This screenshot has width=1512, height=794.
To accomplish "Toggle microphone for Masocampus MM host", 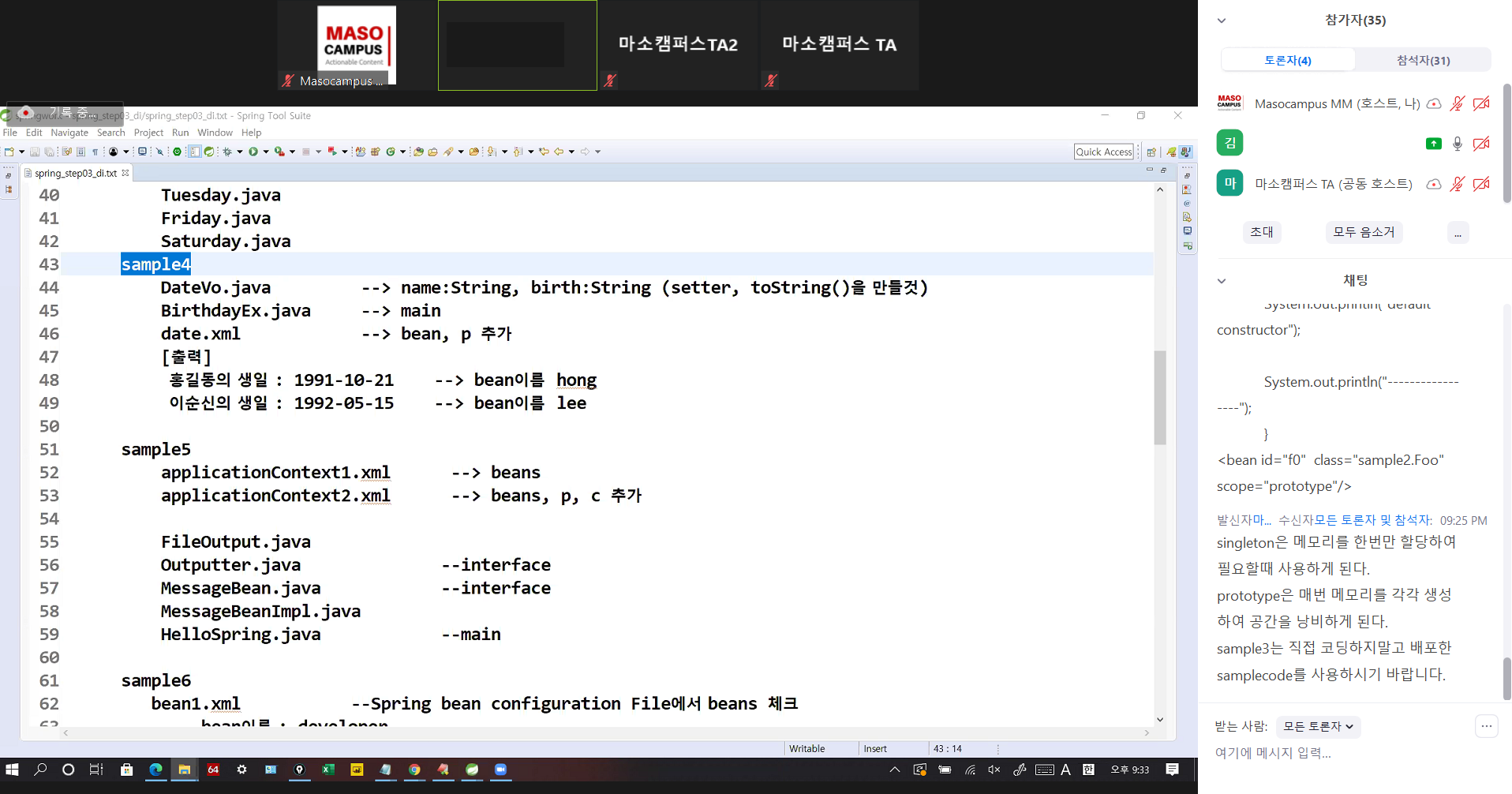I will tap(1457, 103).
